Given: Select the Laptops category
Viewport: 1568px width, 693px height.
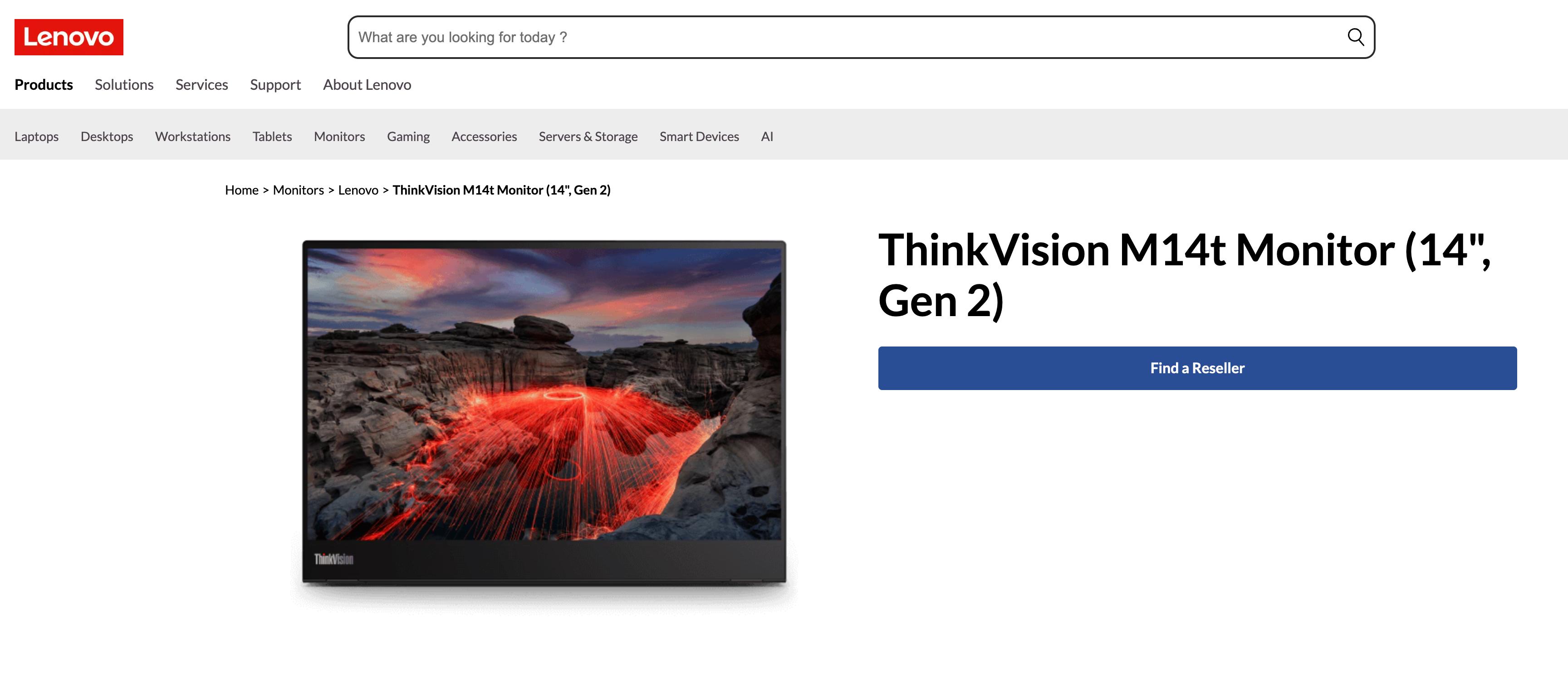Looking at the screenshot, I should [x=36, y=137].
